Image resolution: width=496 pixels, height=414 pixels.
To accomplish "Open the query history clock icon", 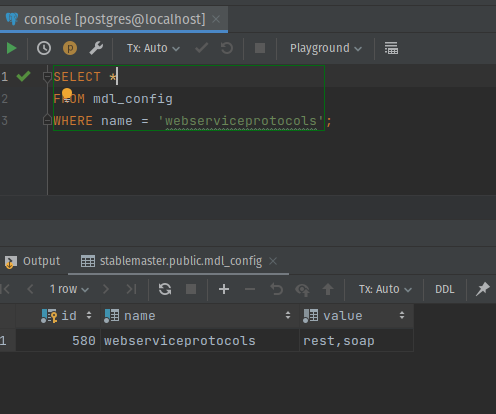I will (x=44, y=48).
